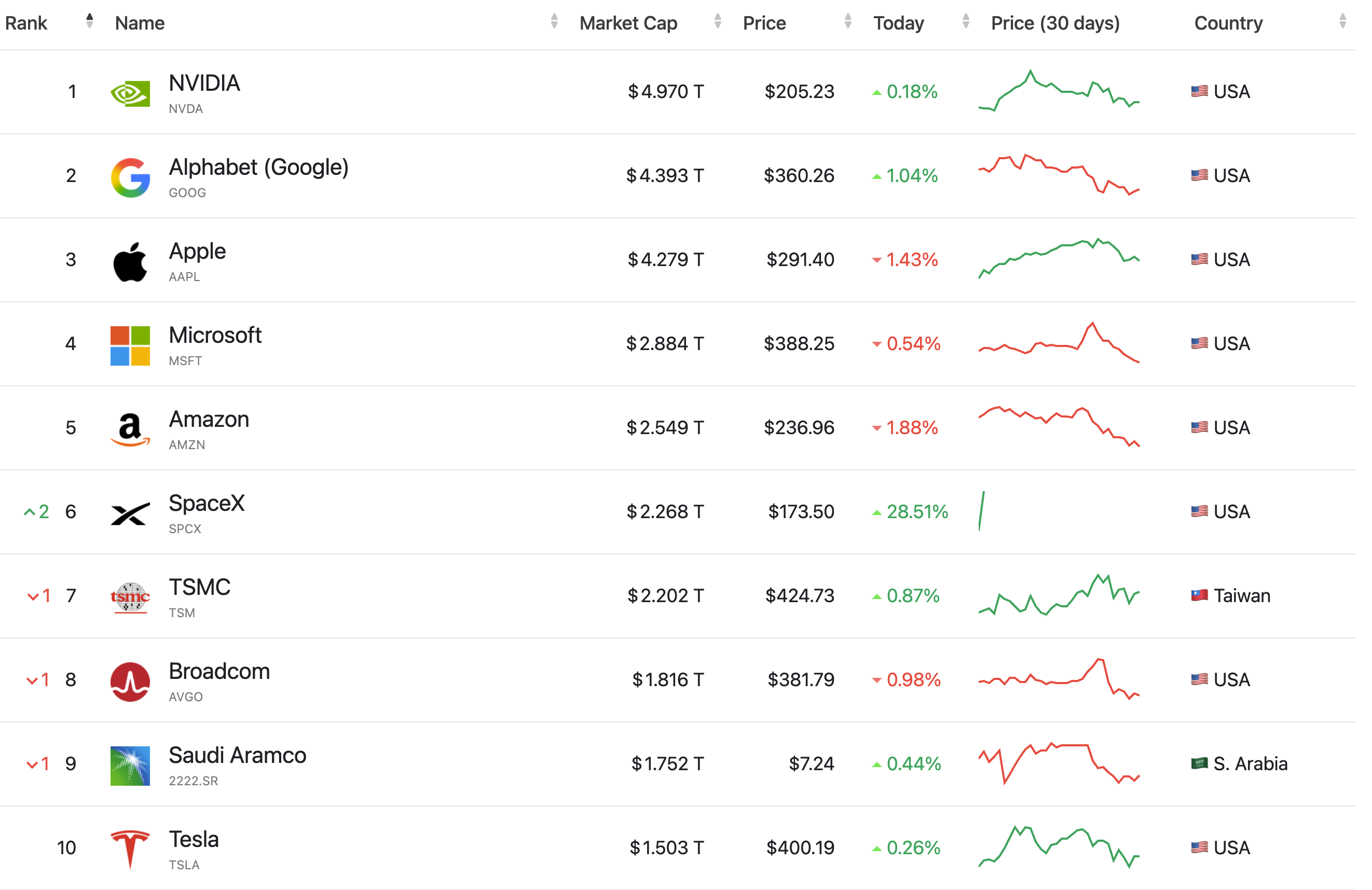This screenshot has width=1372, height=890.
Task: Click the red down triangle beside 1.88%
Action: 877,428
